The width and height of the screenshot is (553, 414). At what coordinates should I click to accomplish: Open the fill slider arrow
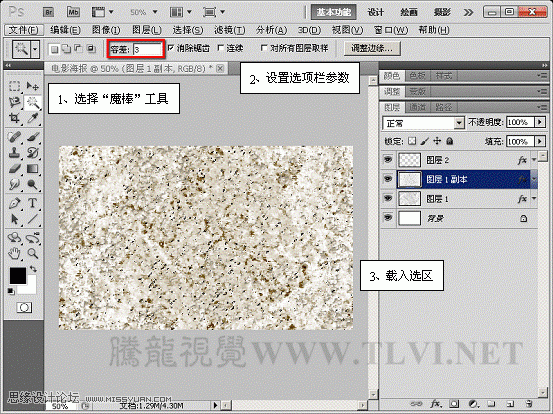pos(540,141)
